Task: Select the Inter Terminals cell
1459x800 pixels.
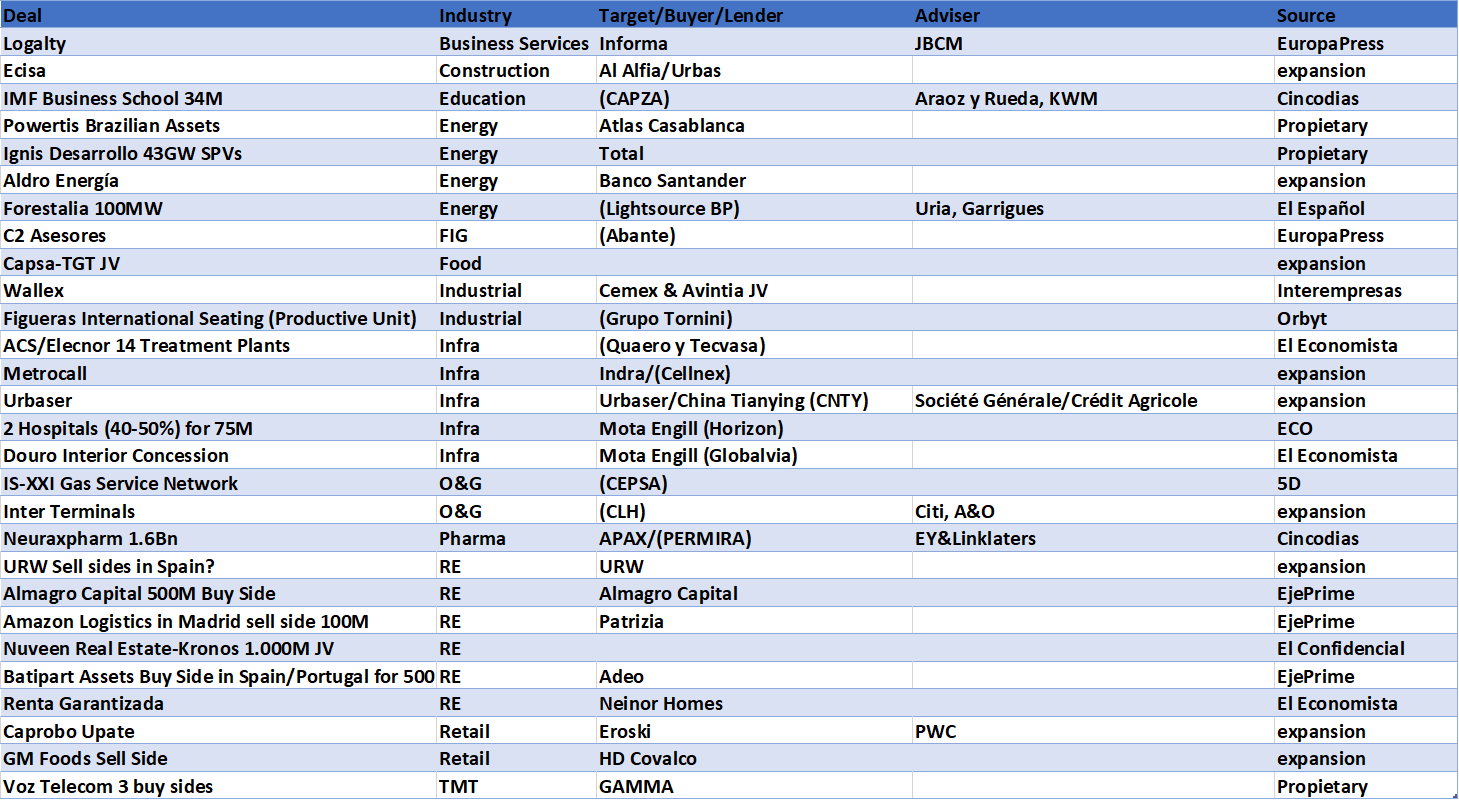Action: pos(218,511)
